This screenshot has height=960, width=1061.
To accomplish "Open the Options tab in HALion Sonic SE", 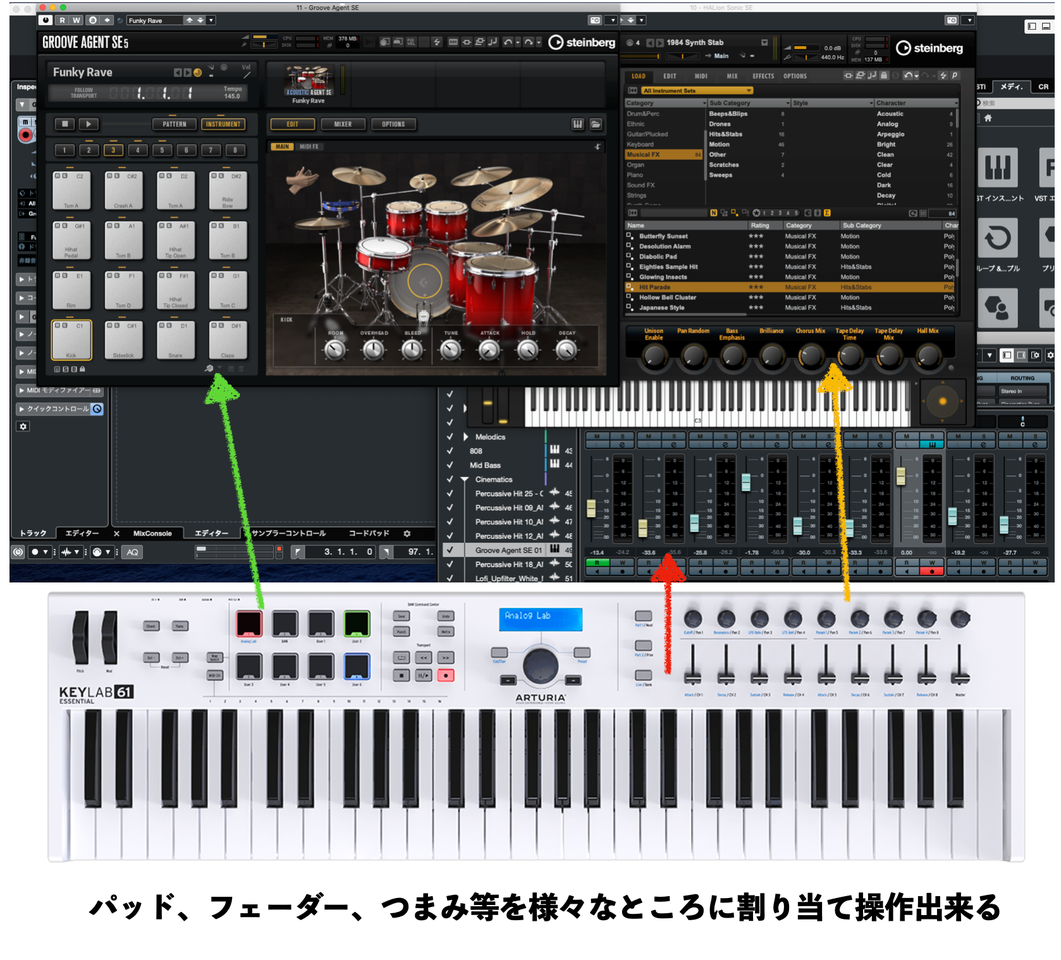I will click(795, 76).
